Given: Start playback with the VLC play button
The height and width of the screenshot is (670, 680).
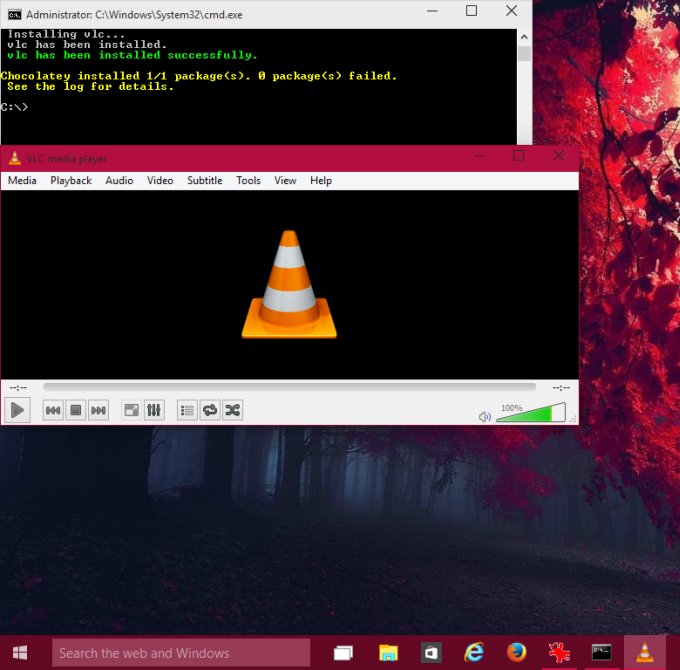Looking at the screenshot, I should 17,410.
